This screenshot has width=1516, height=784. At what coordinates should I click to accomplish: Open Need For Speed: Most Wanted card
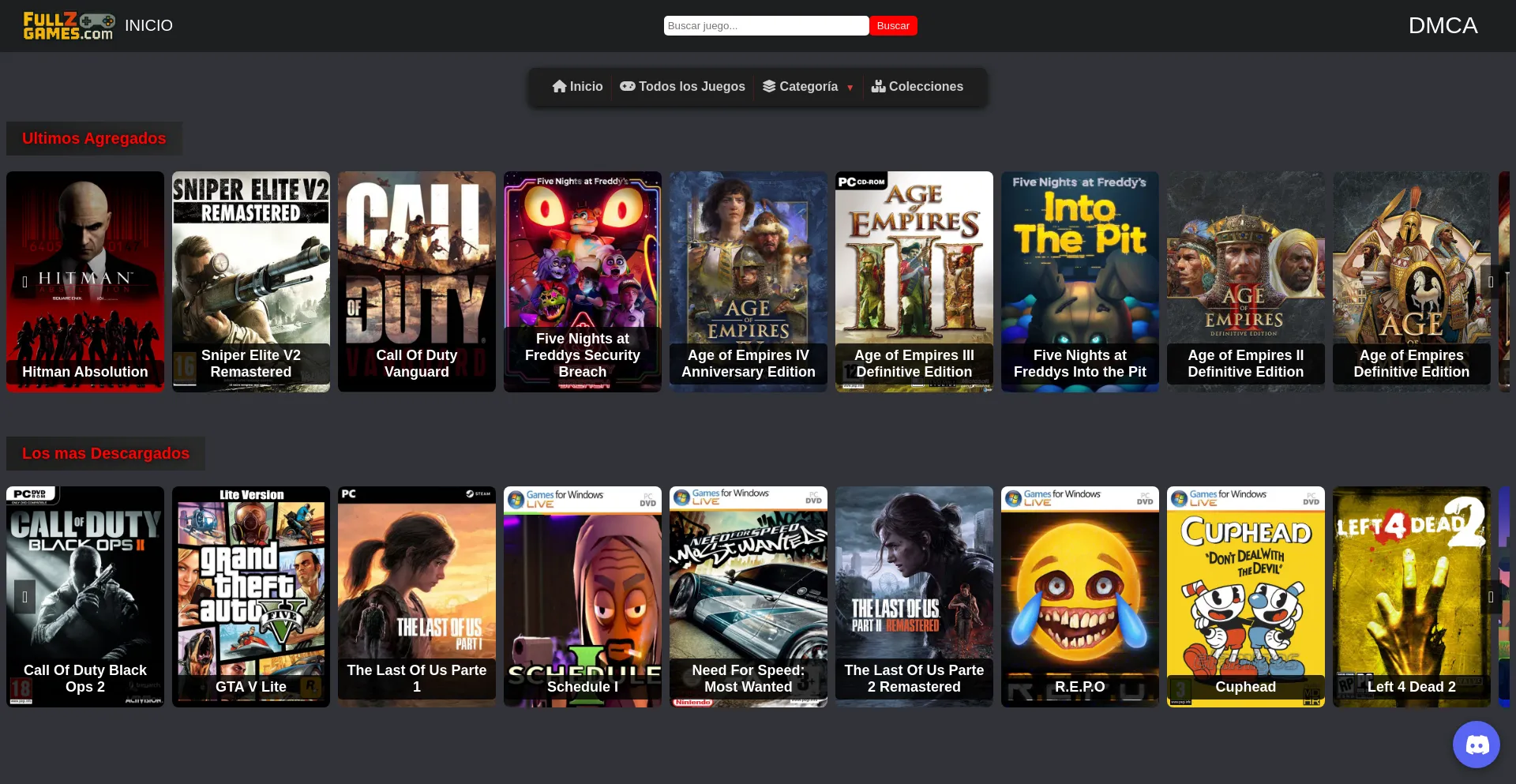(x=749, y=597)
